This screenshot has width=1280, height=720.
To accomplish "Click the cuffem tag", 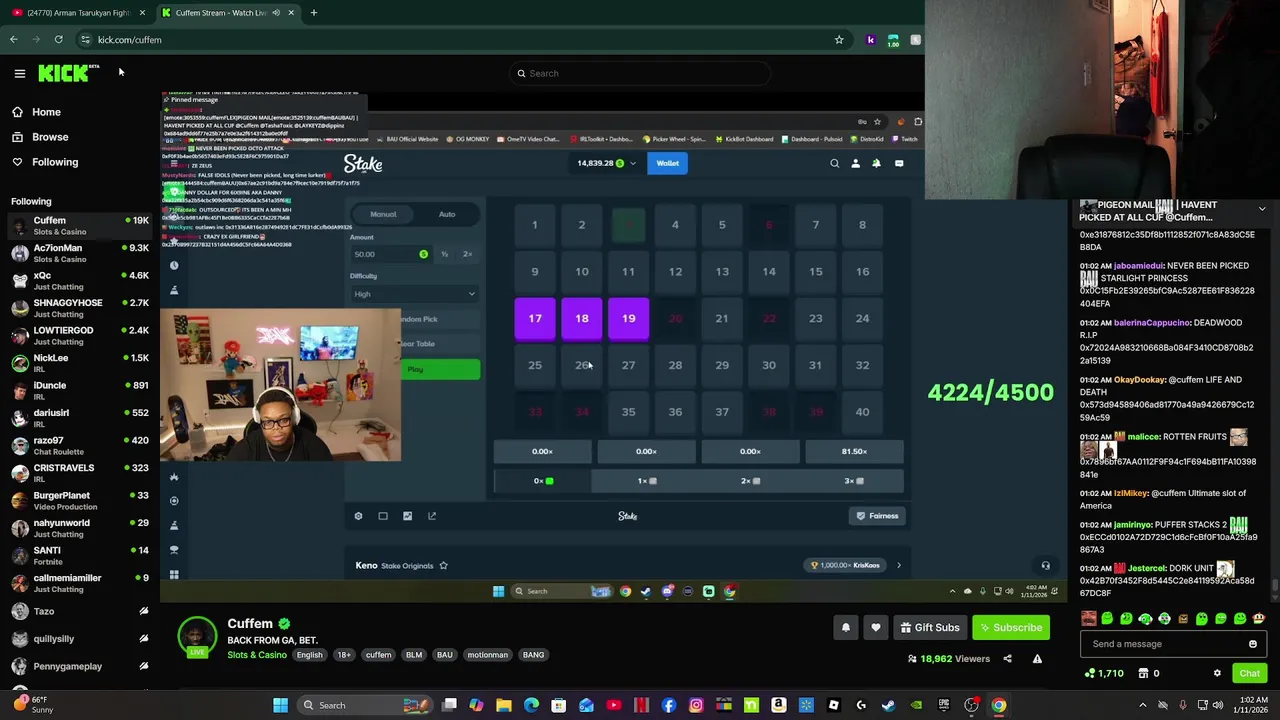I will click(378, 655).
